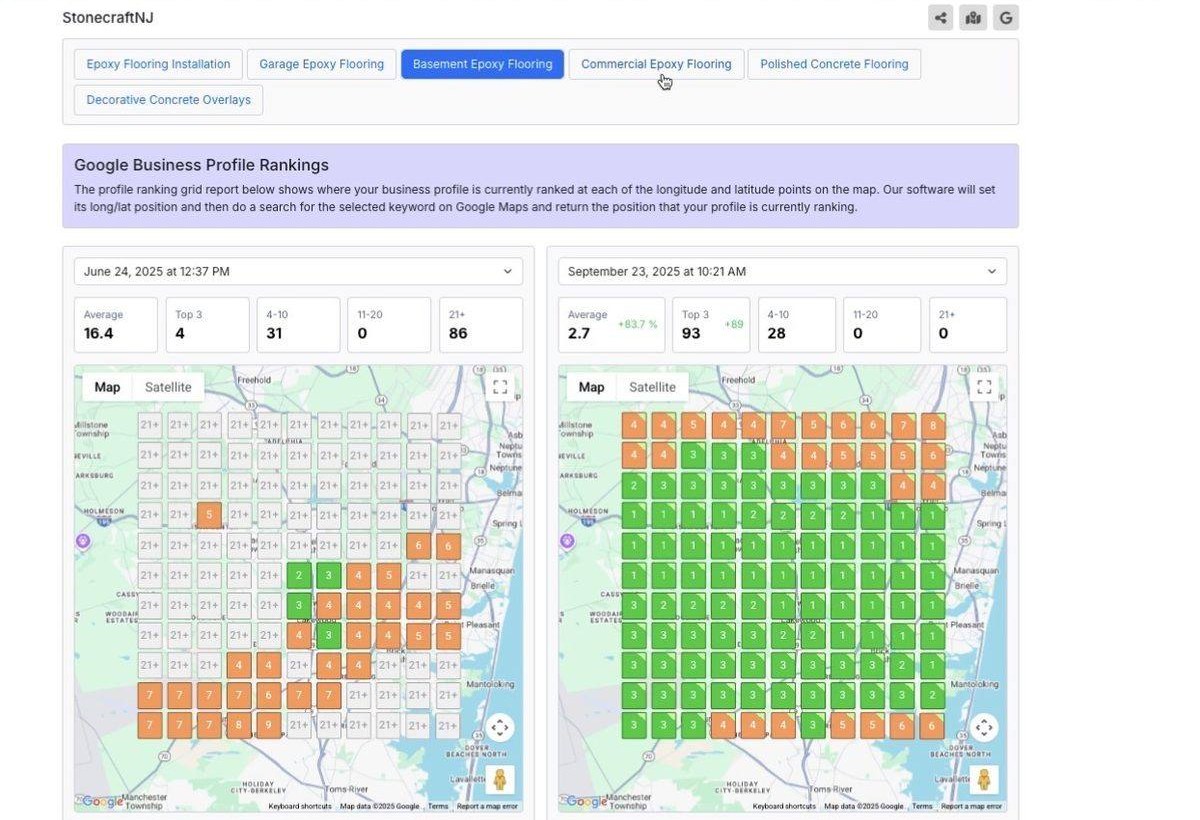
Task: Click map camera controls on left map
Action: point(500,727)
